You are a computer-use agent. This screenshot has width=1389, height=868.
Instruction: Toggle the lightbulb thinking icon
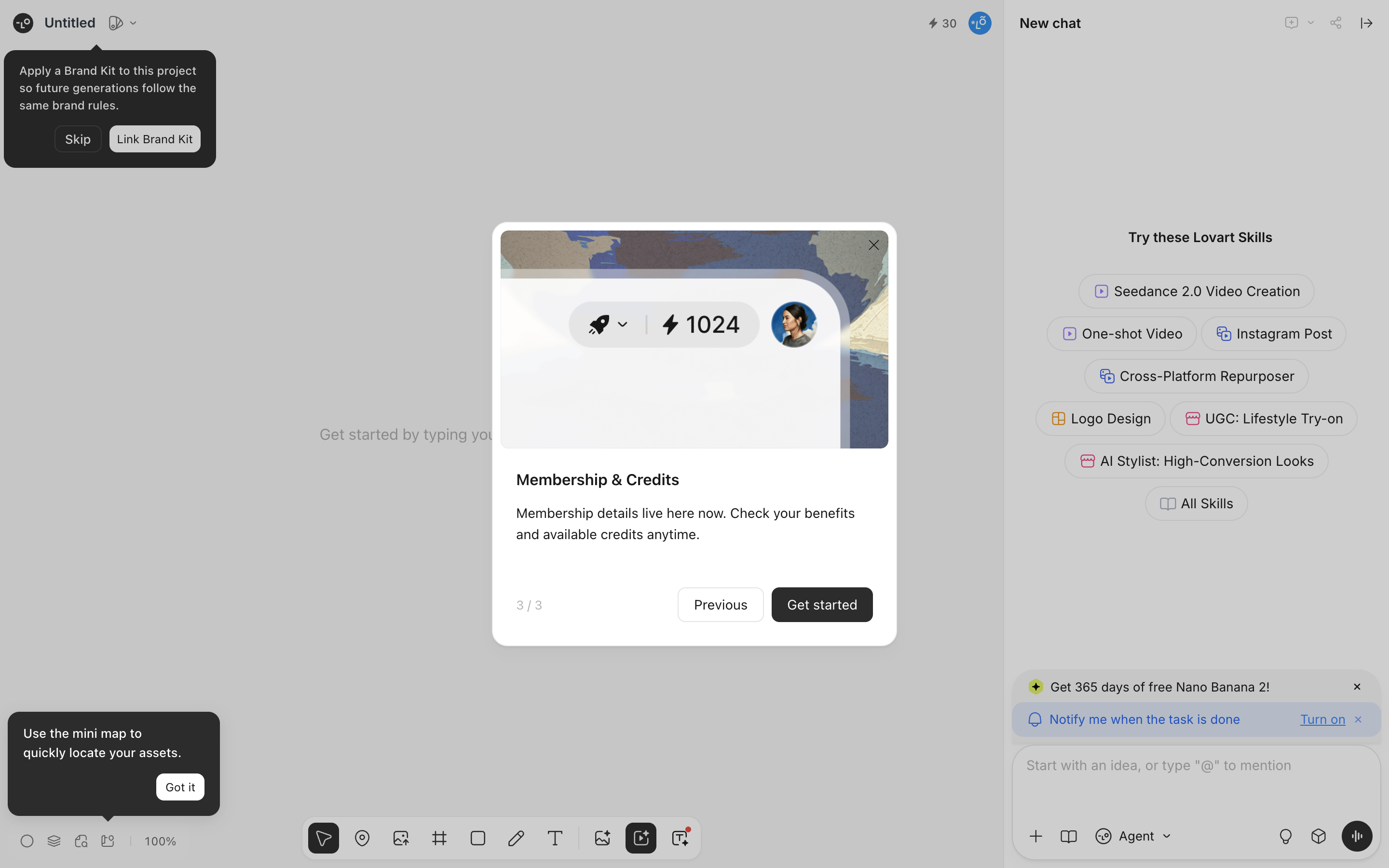(x=1286, y=836)
